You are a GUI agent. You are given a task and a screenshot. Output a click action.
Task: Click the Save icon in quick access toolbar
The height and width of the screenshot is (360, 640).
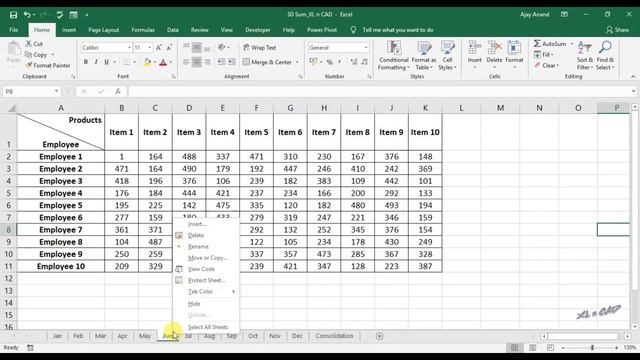(13, 15)
